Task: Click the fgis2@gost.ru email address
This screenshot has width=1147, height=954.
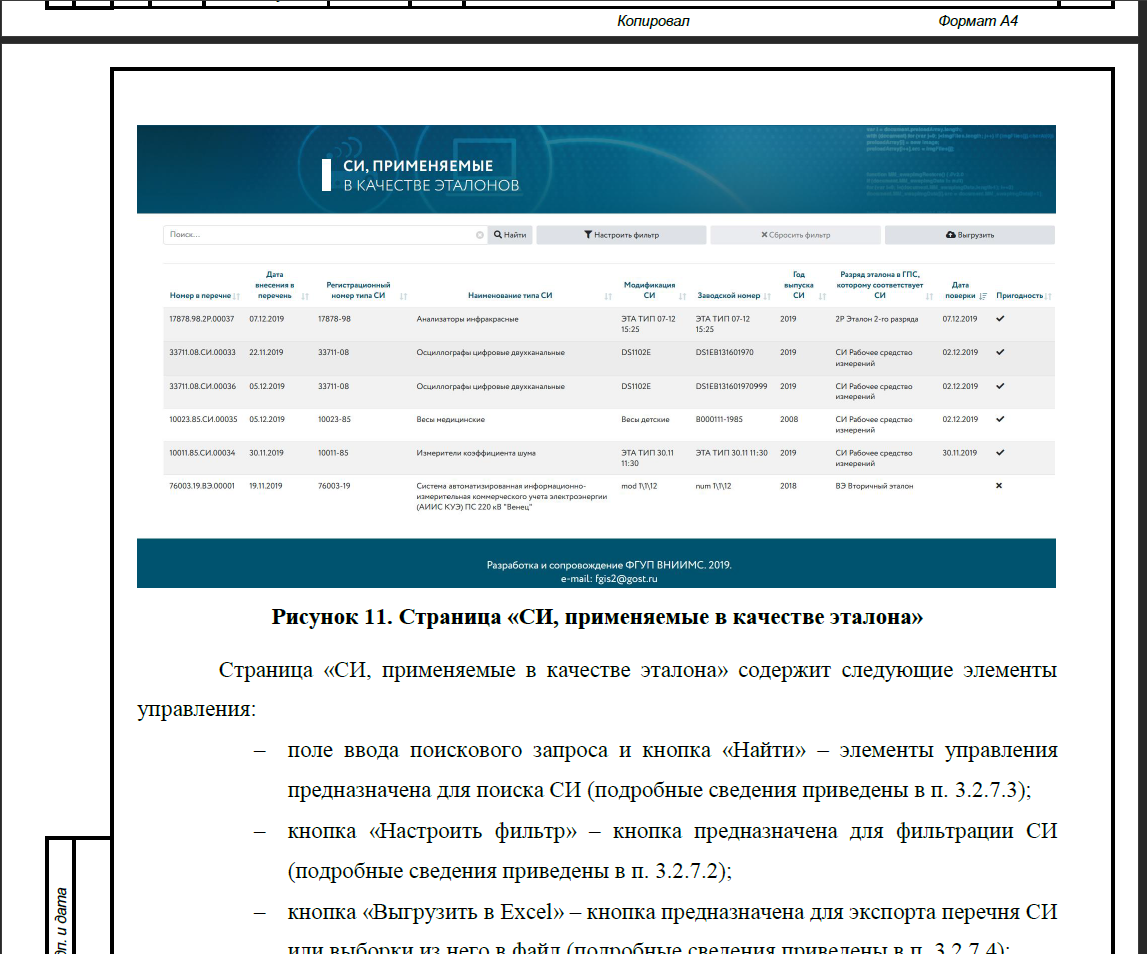Action: tap(625, 578)
